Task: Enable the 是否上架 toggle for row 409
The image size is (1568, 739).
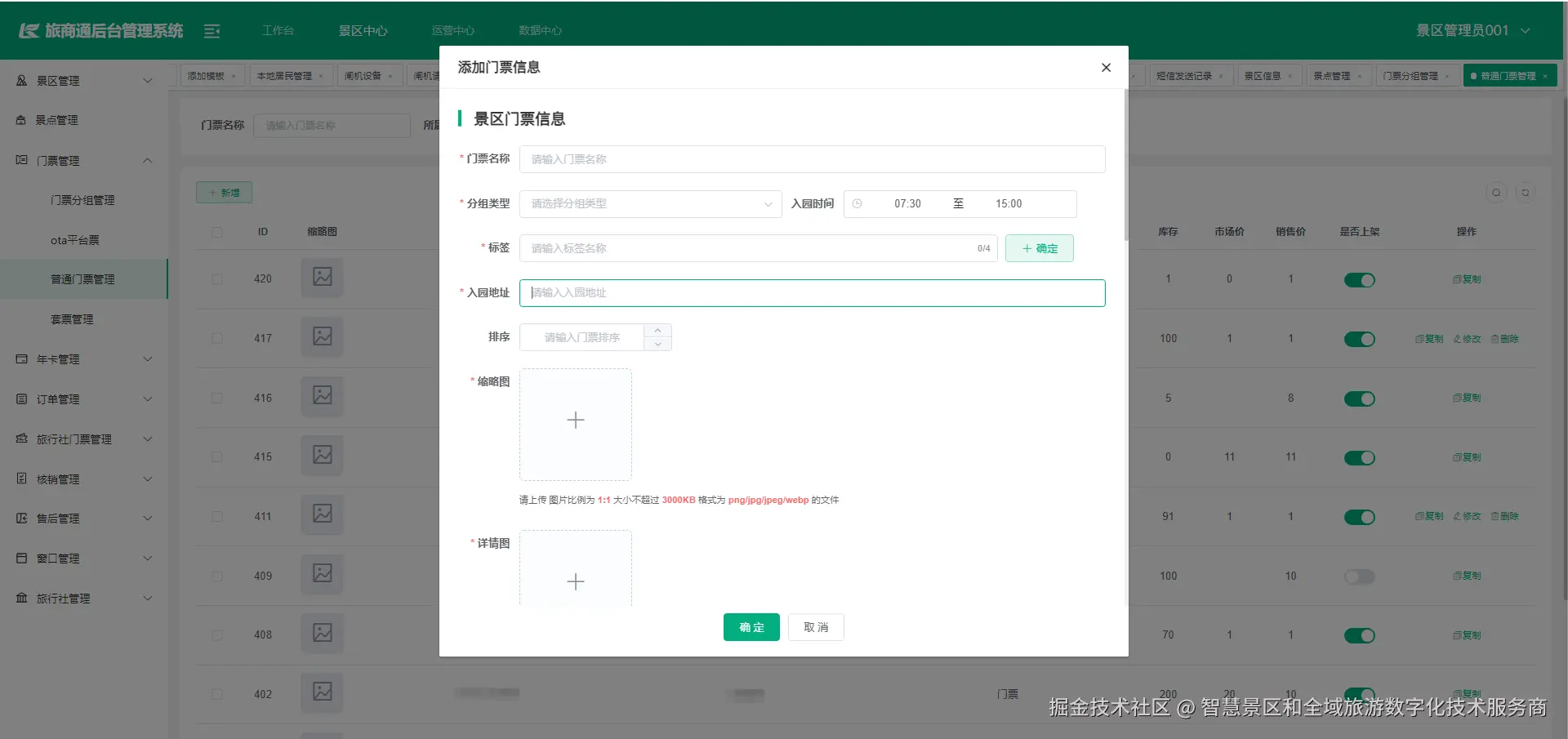Action: click(x=1359, y=576)
